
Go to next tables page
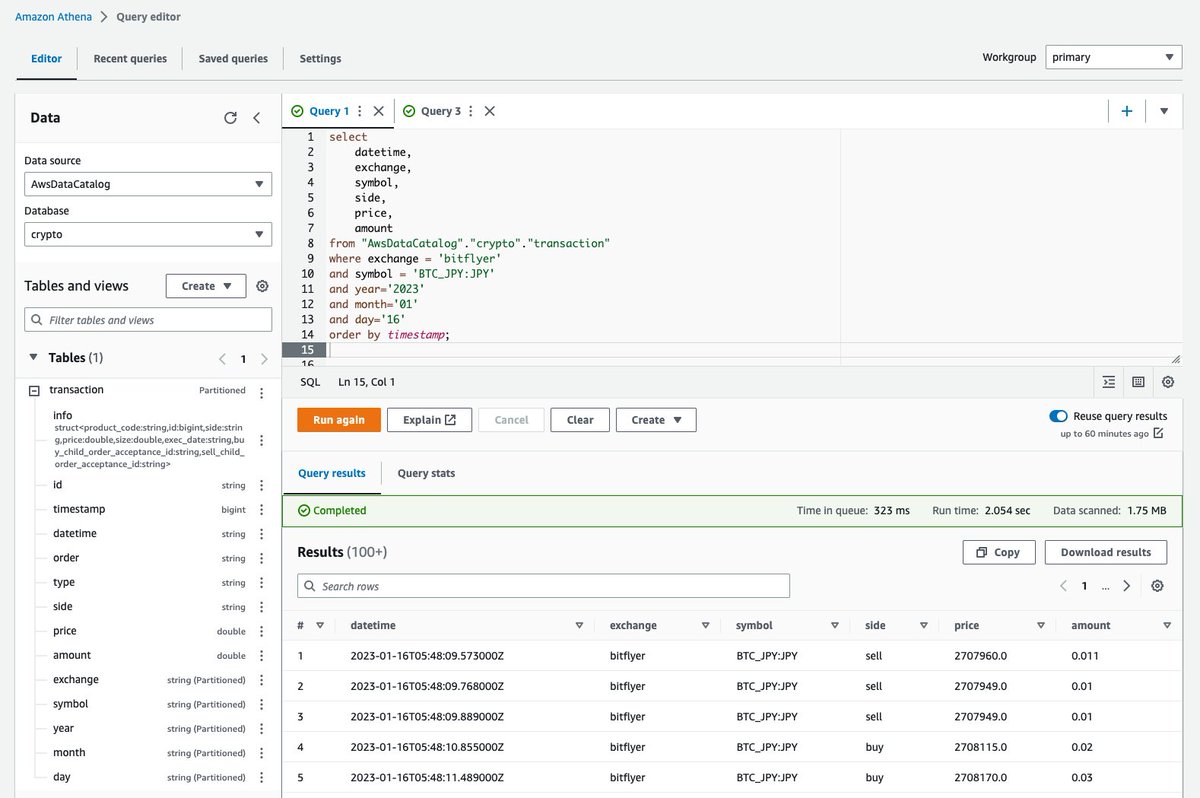(264, 358)
